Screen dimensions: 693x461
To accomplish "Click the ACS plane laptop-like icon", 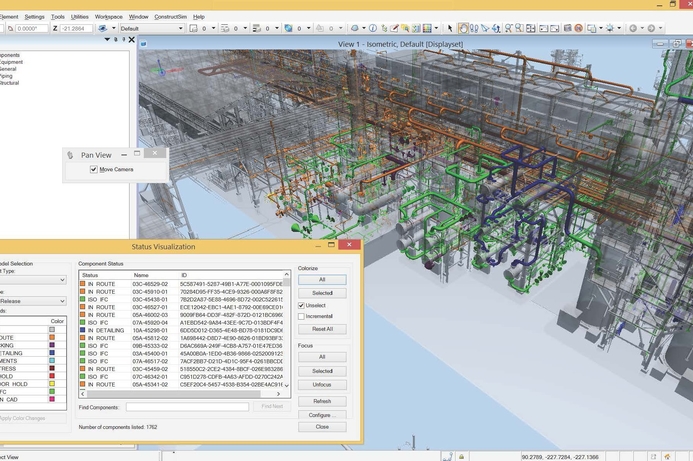I will point(102,28).
